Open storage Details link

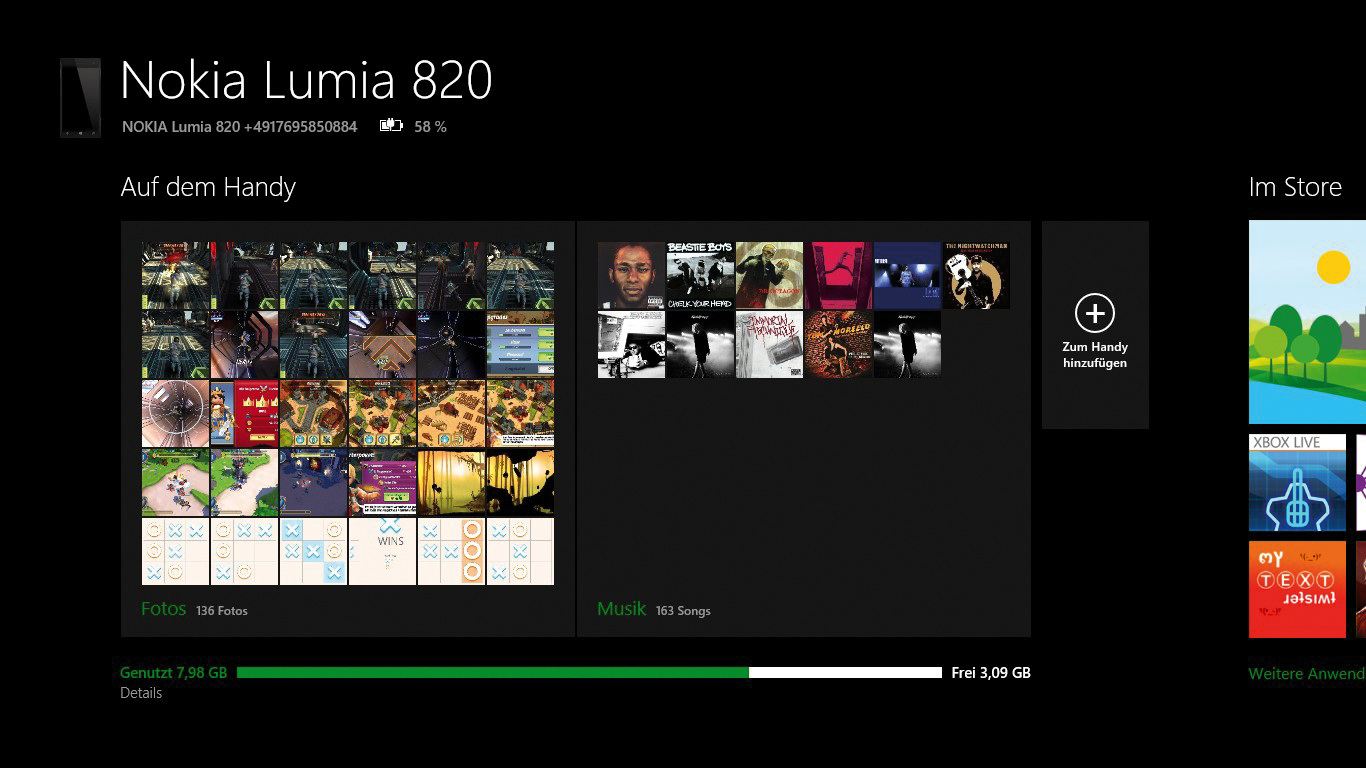[x=141, y=693]
